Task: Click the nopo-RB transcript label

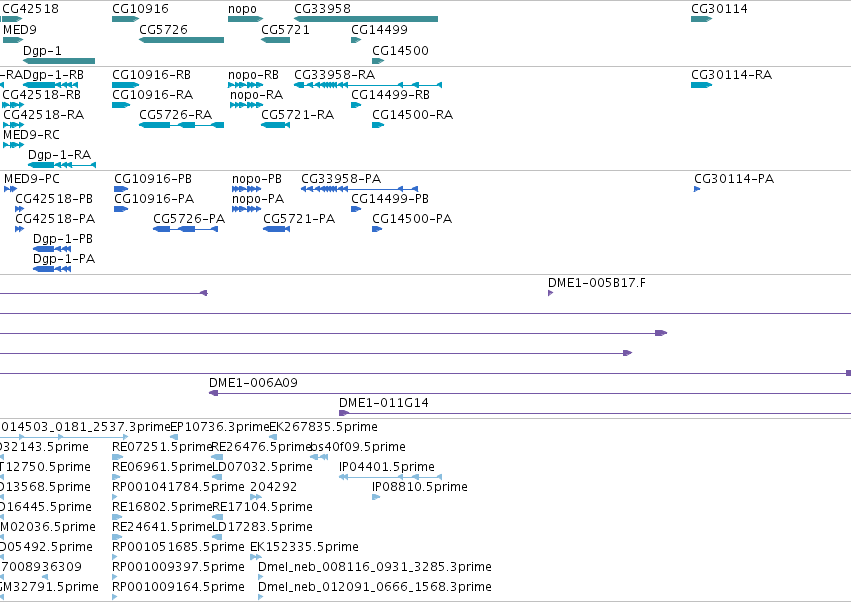Action: pyautogui.click(x=253, y=74)
